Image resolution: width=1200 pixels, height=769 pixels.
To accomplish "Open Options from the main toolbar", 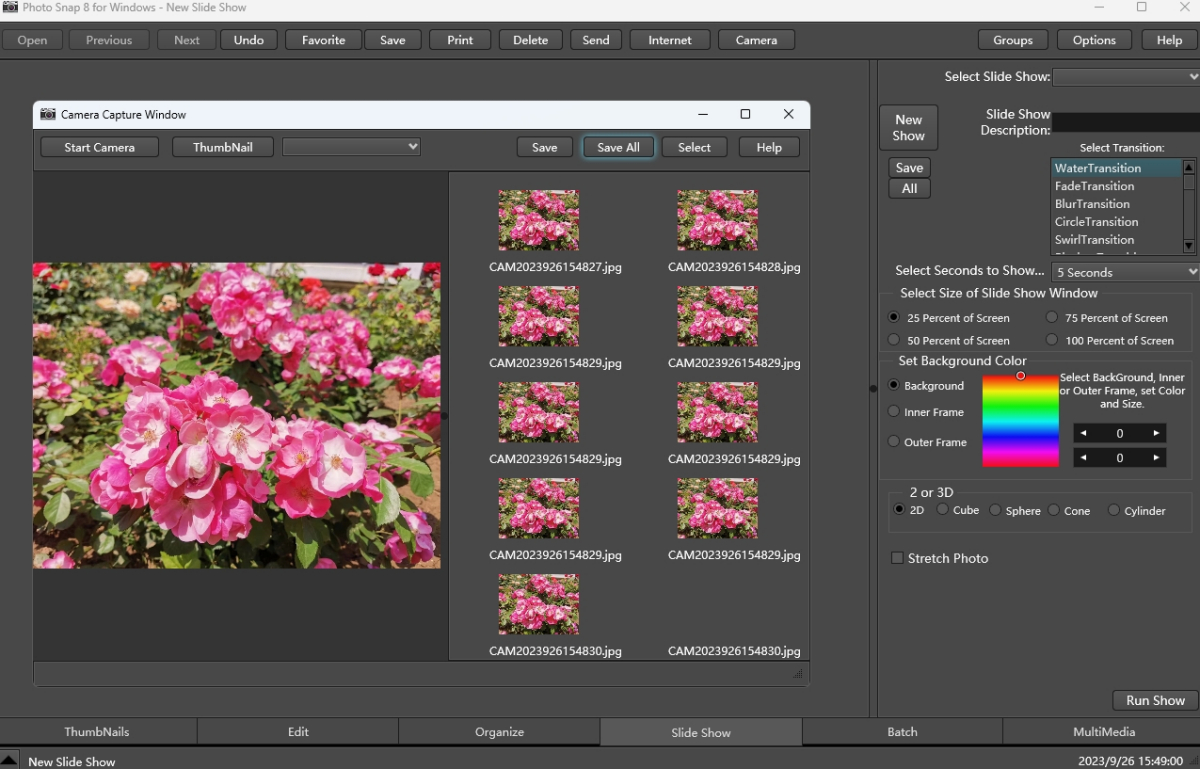I will (x=1094, y=40).
